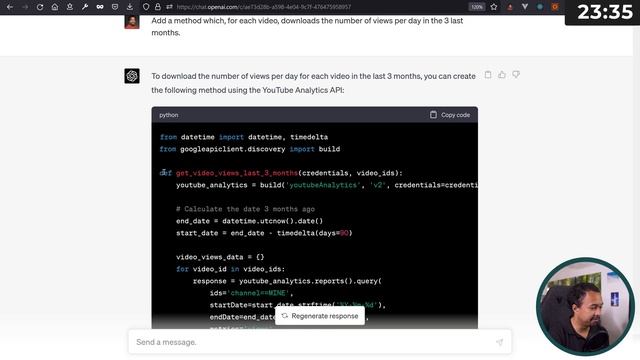Open the orange extension icon
This screenshot has width=640, height=360.
[555, 7]
